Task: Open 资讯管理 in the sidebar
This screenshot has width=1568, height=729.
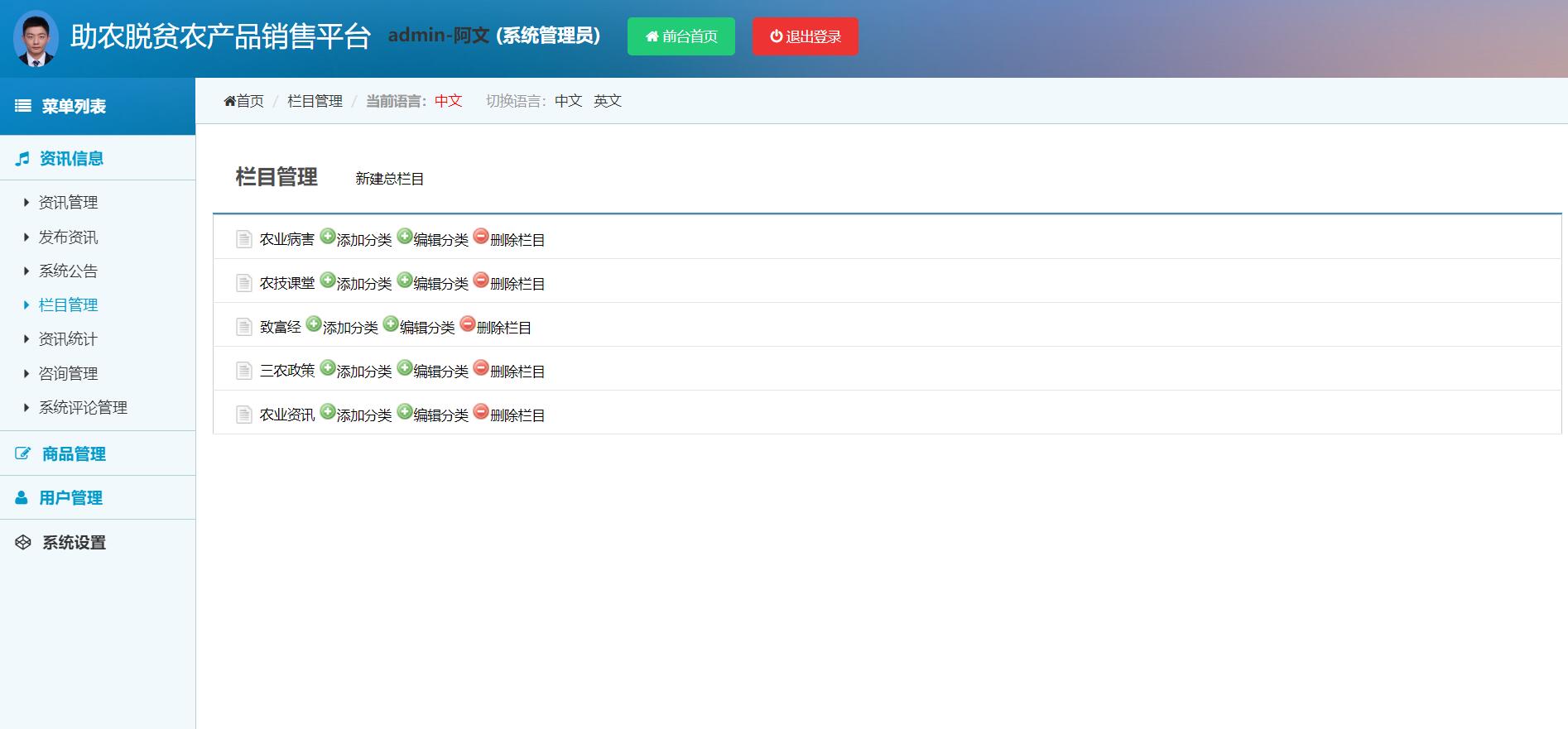Action: pyautogui.click(x=68, y=202)
